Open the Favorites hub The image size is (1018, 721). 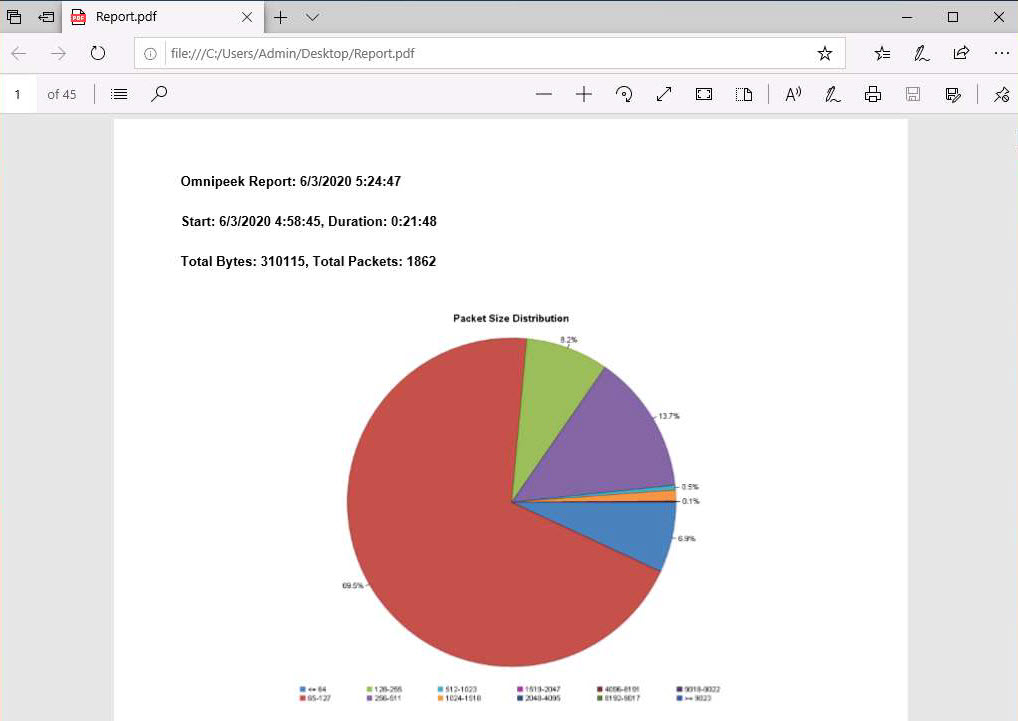coord(882,53)
